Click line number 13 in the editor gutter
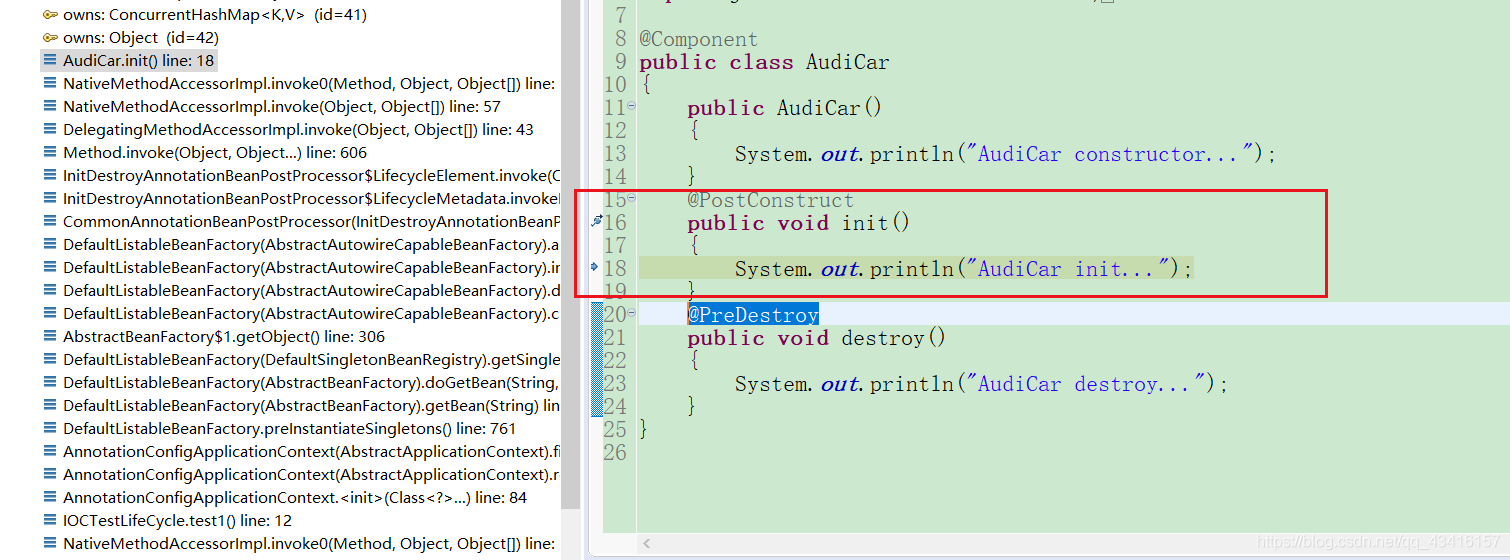The height and width of the screenshot is (560, 1510). click(x=615, y=154)
